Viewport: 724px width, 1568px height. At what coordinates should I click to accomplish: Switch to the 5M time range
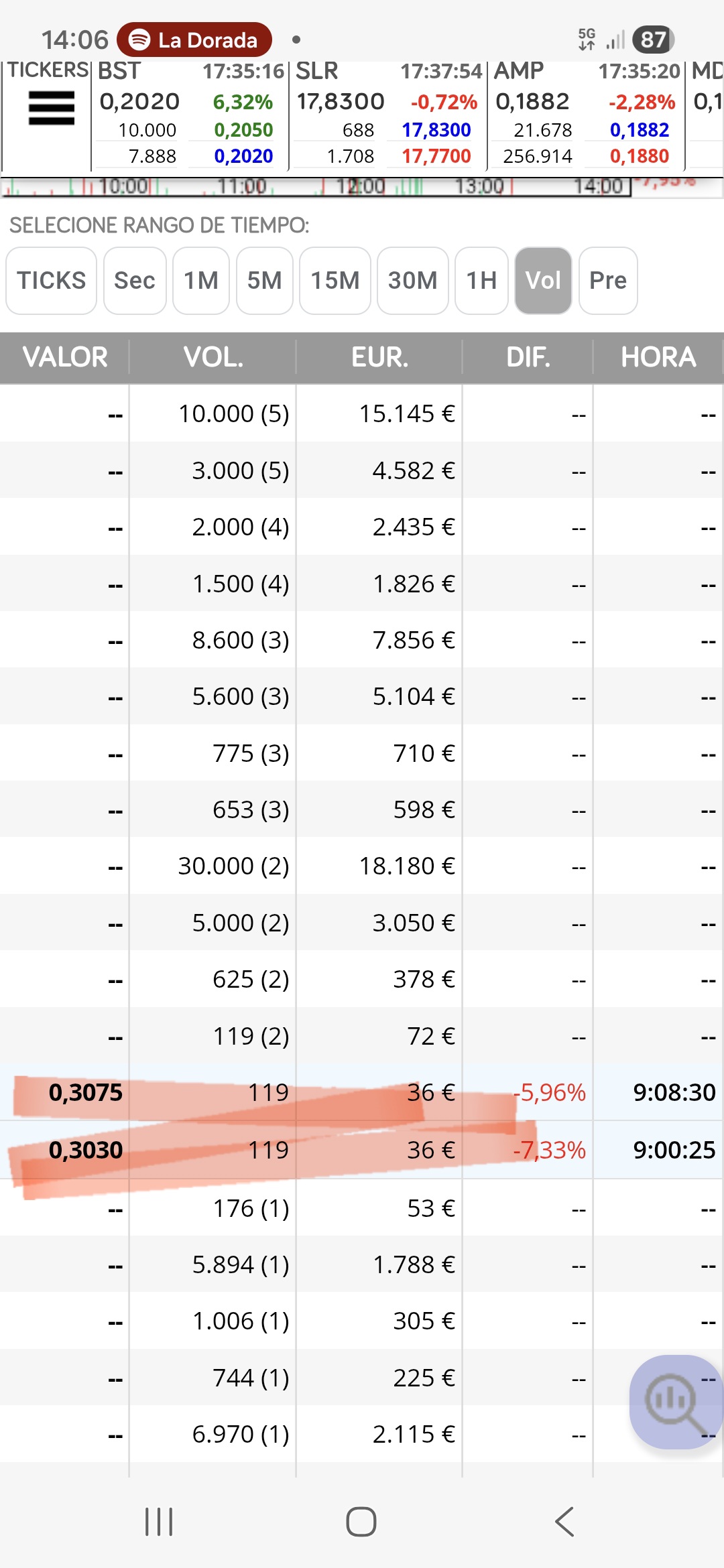pyautogui.click(x=264, y=281)
